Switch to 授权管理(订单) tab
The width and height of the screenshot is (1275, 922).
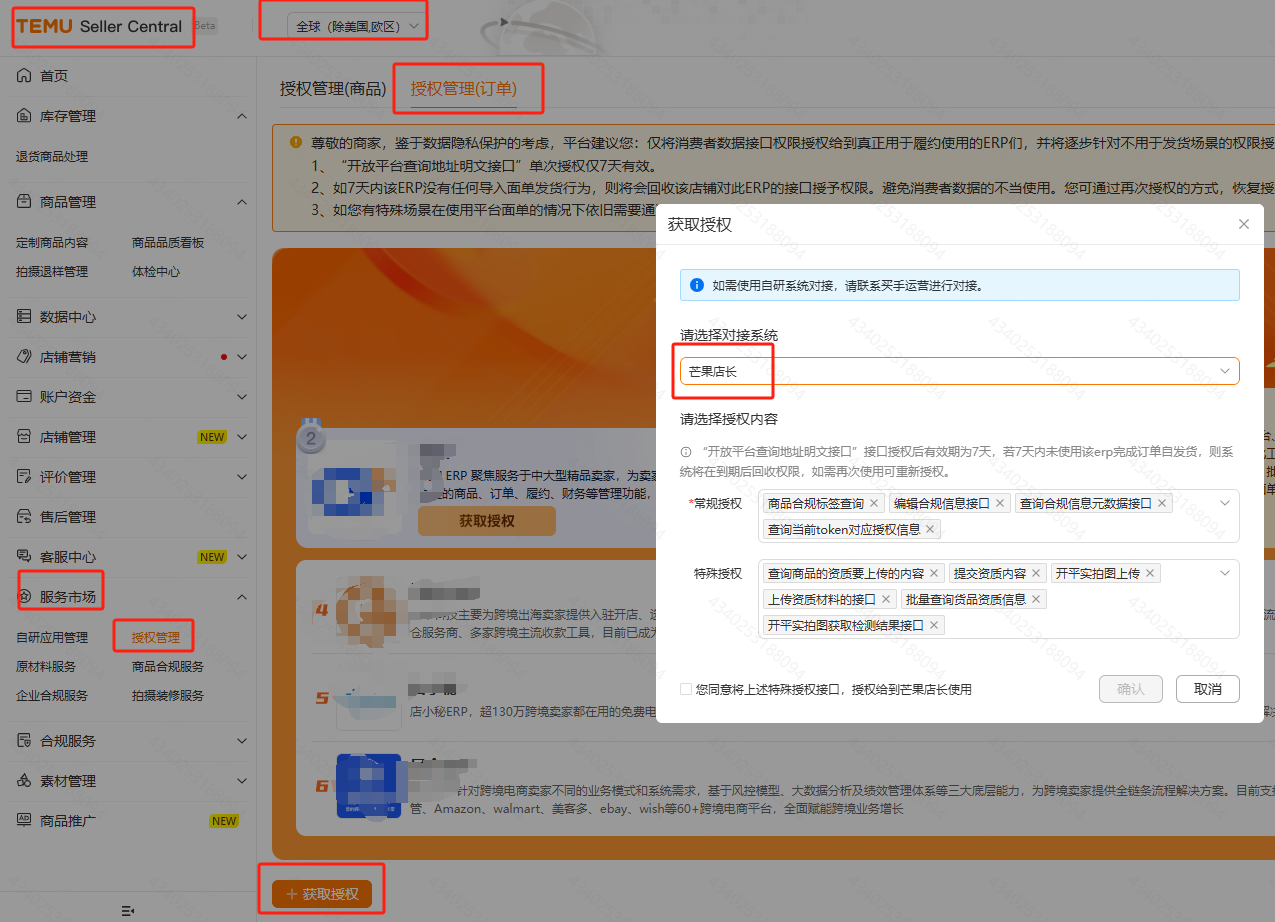coord(463,88)
